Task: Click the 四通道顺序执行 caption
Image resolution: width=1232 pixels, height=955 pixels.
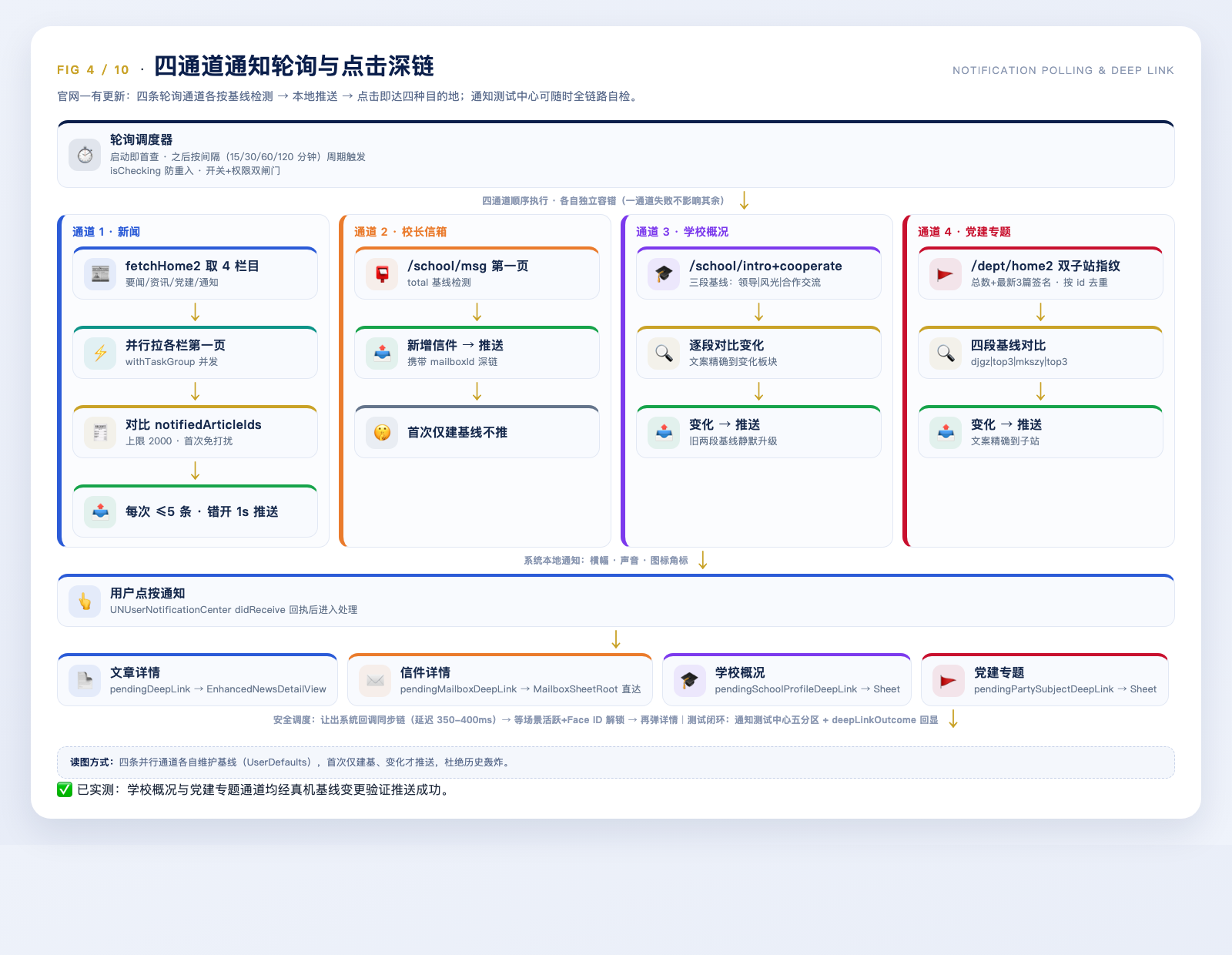Action: coord(603,201)
